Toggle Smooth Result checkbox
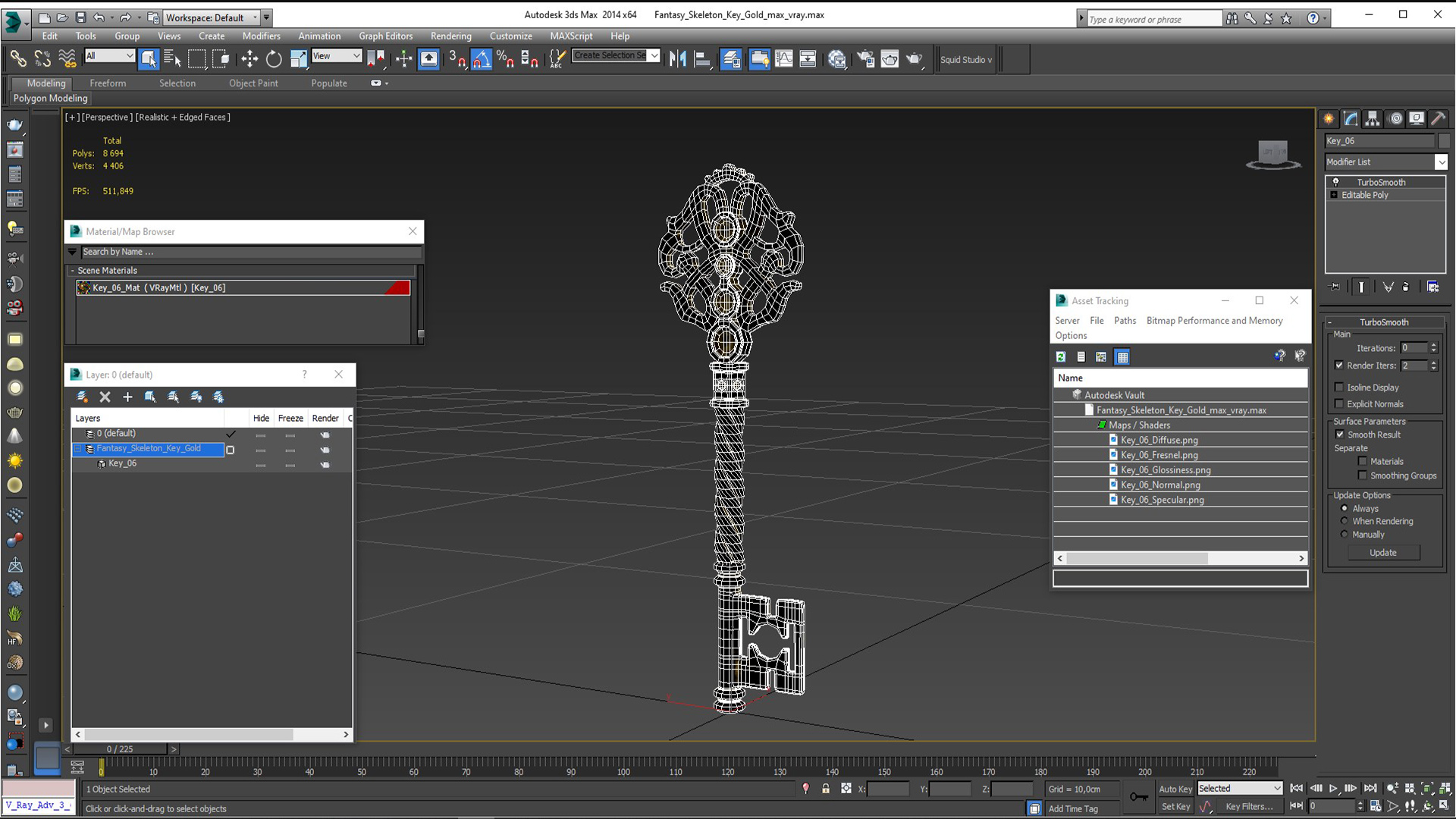Screen dimensions: 1456x819 (x=1340, y=435)
